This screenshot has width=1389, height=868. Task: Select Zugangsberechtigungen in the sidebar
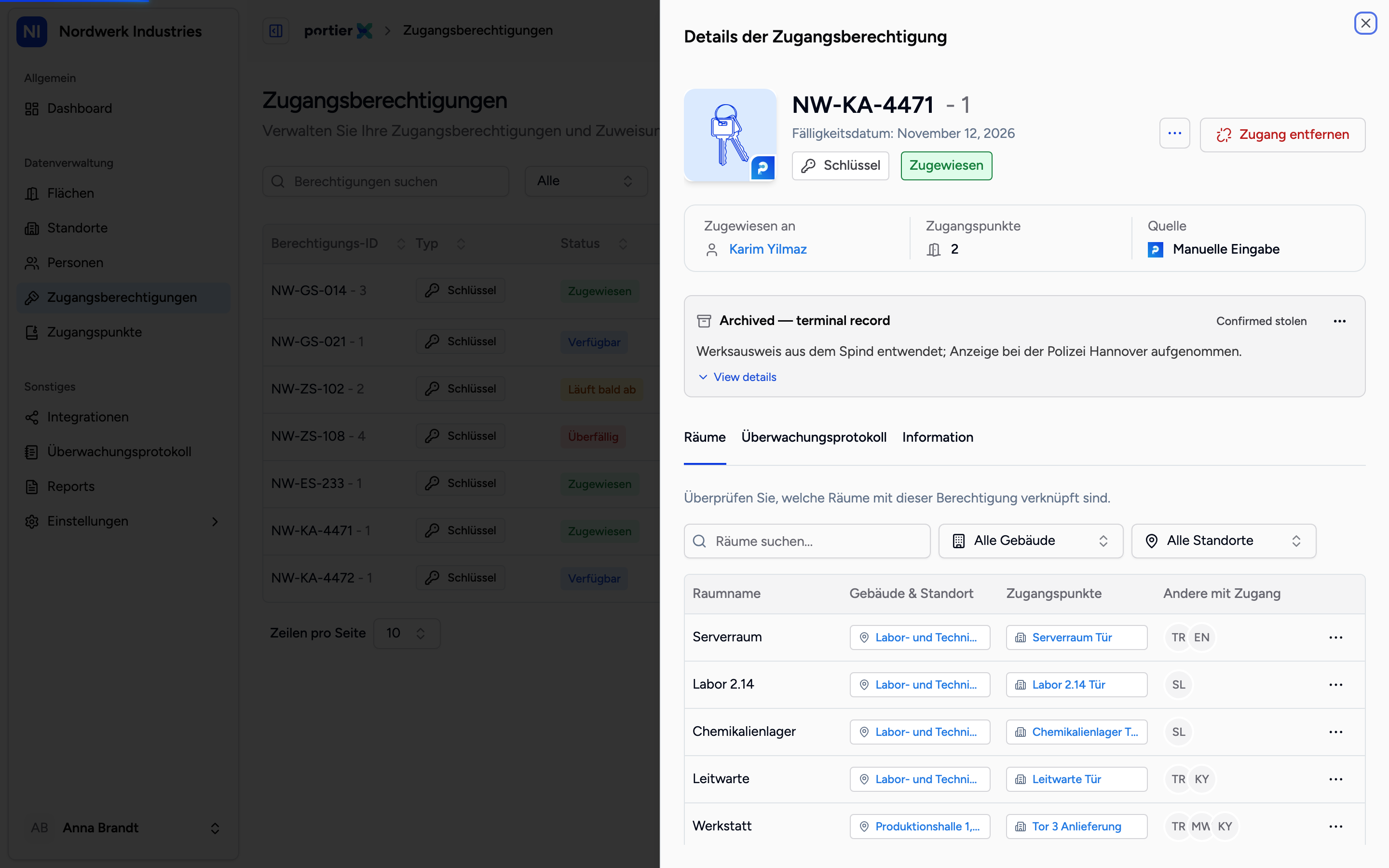123,298
